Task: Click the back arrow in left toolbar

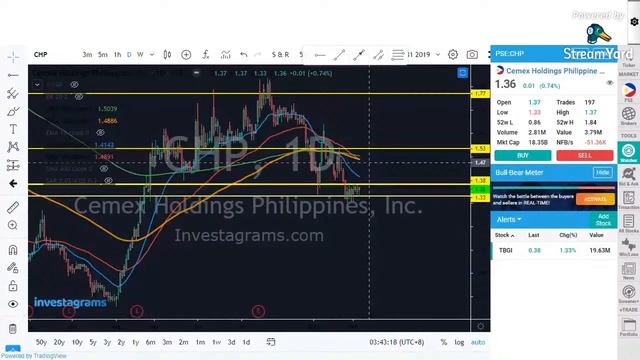Action: [13, 184]
